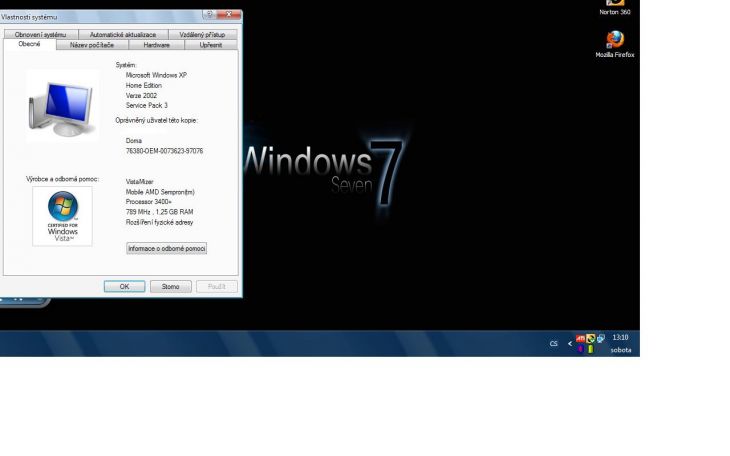Click the 76380-OEM product ID text

click(x=164, y=151)
